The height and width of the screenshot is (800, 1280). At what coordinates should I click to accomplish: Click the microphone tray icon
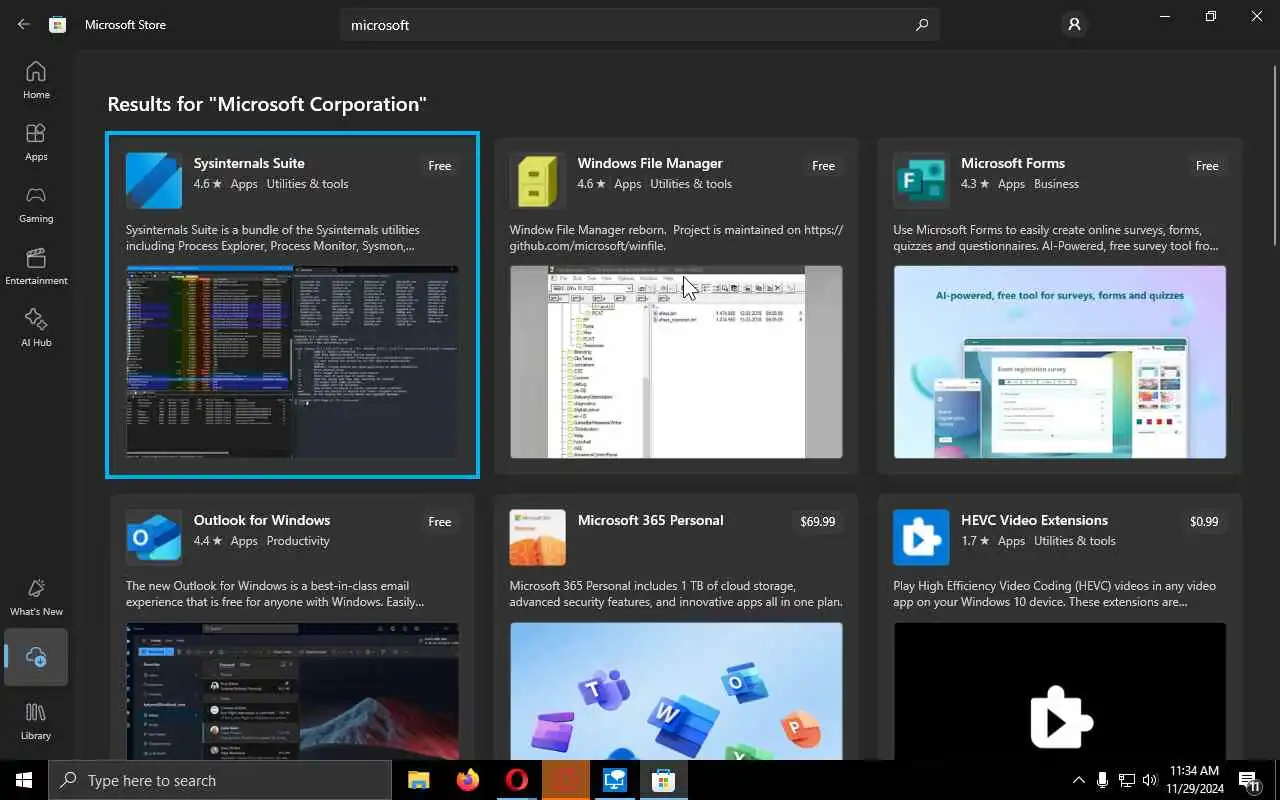click(x=1102, y=780)
